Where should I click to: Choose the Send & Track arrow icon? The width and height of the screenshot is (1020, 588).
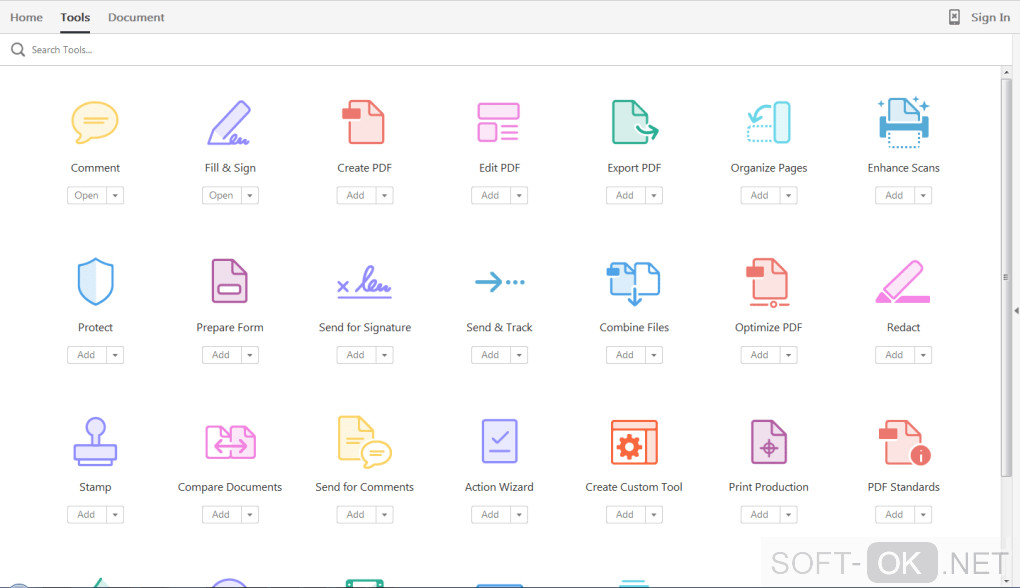(x=500, y=282)
